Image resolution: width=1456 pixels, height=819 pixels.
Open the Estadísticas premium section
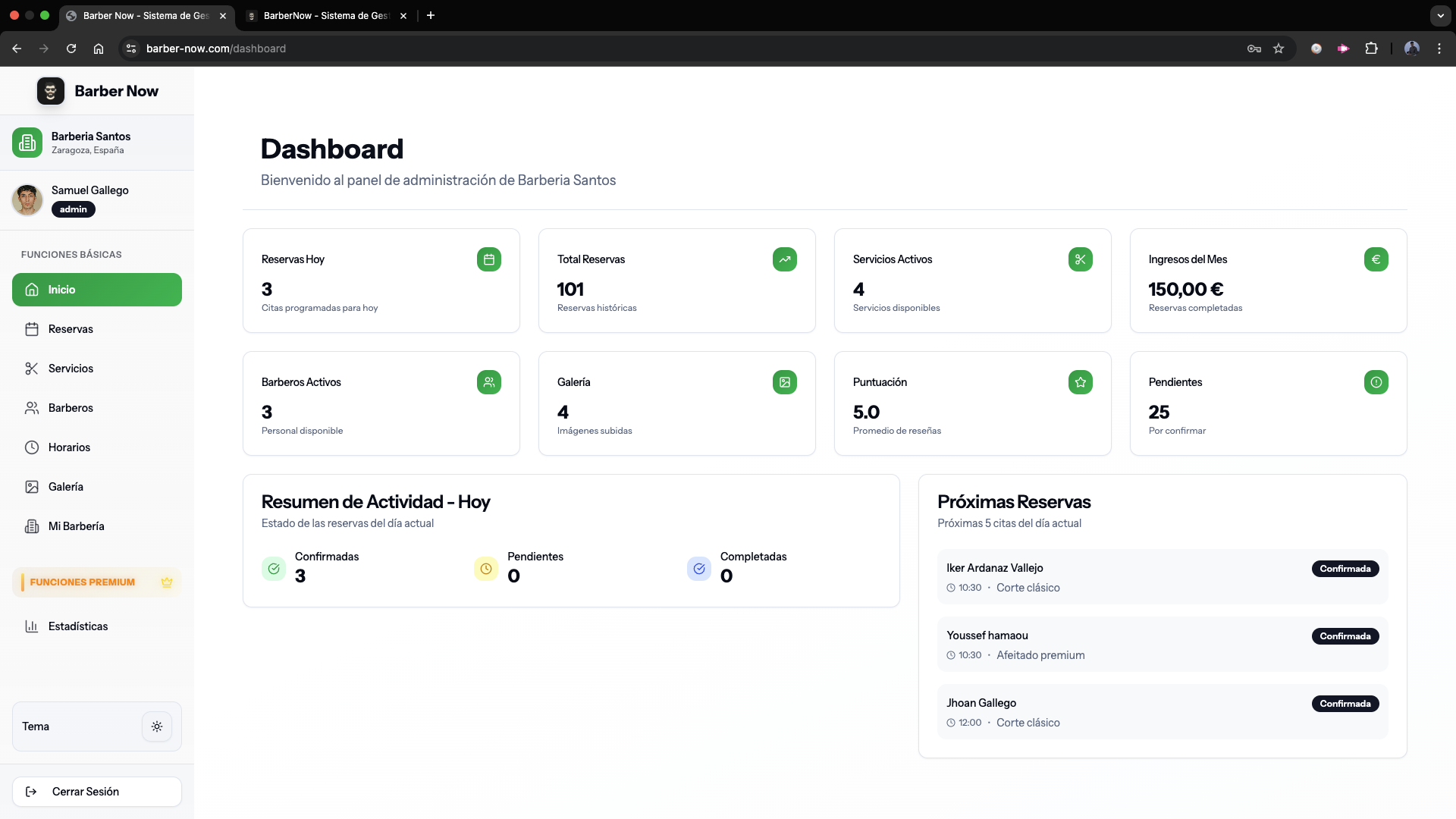tap(77, 626)
